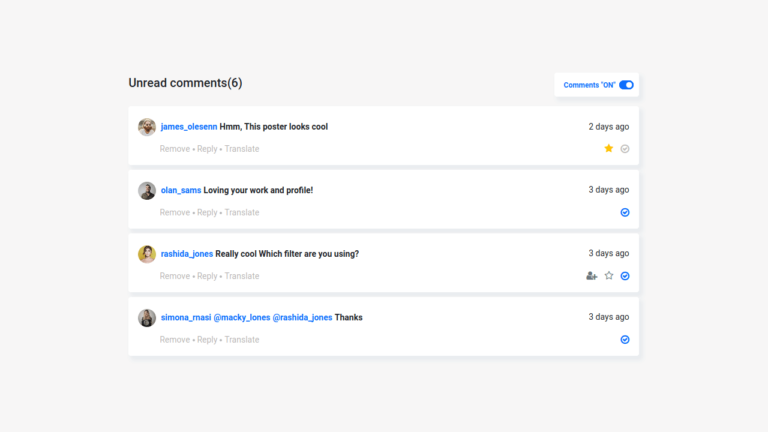Toggle the blue checkmark on simona_rnasi's comment
The width and height of the screenshot is (768, 432).
tap(625, 340)
